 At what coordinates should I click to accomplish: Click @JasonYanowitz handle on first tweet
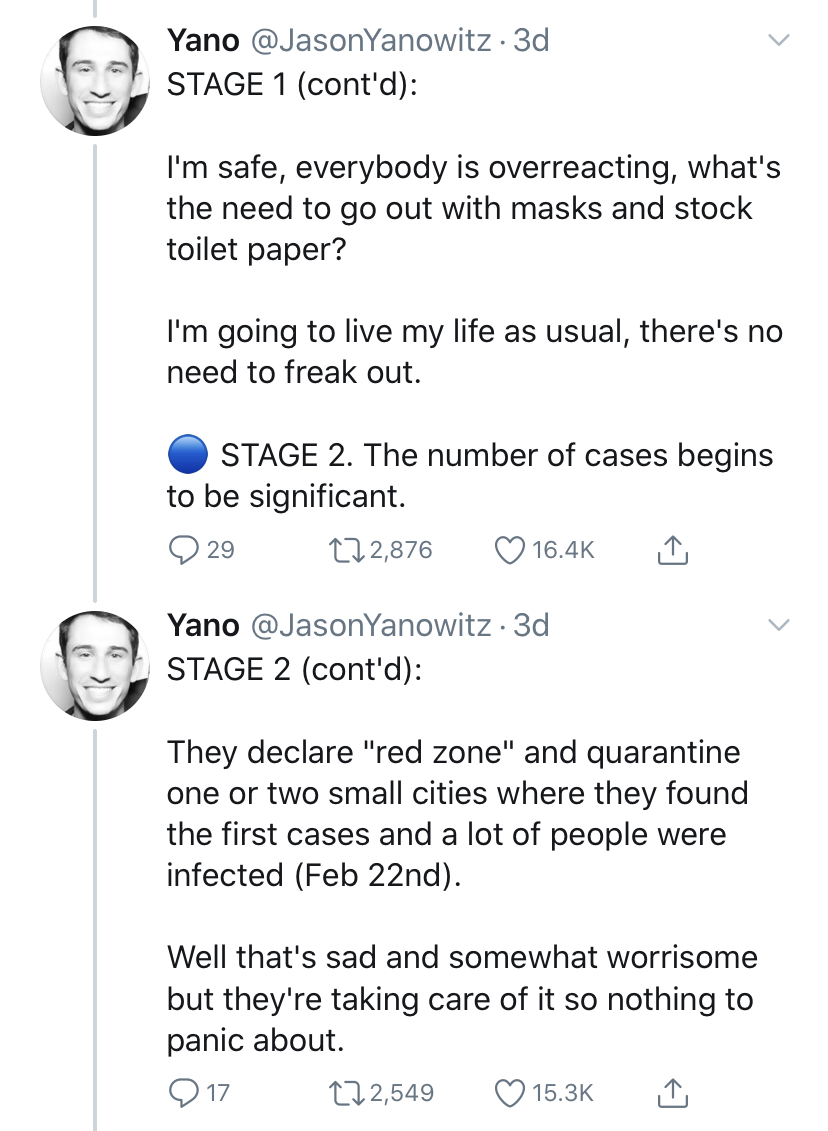pyautogui.click(x=370, y=40)
